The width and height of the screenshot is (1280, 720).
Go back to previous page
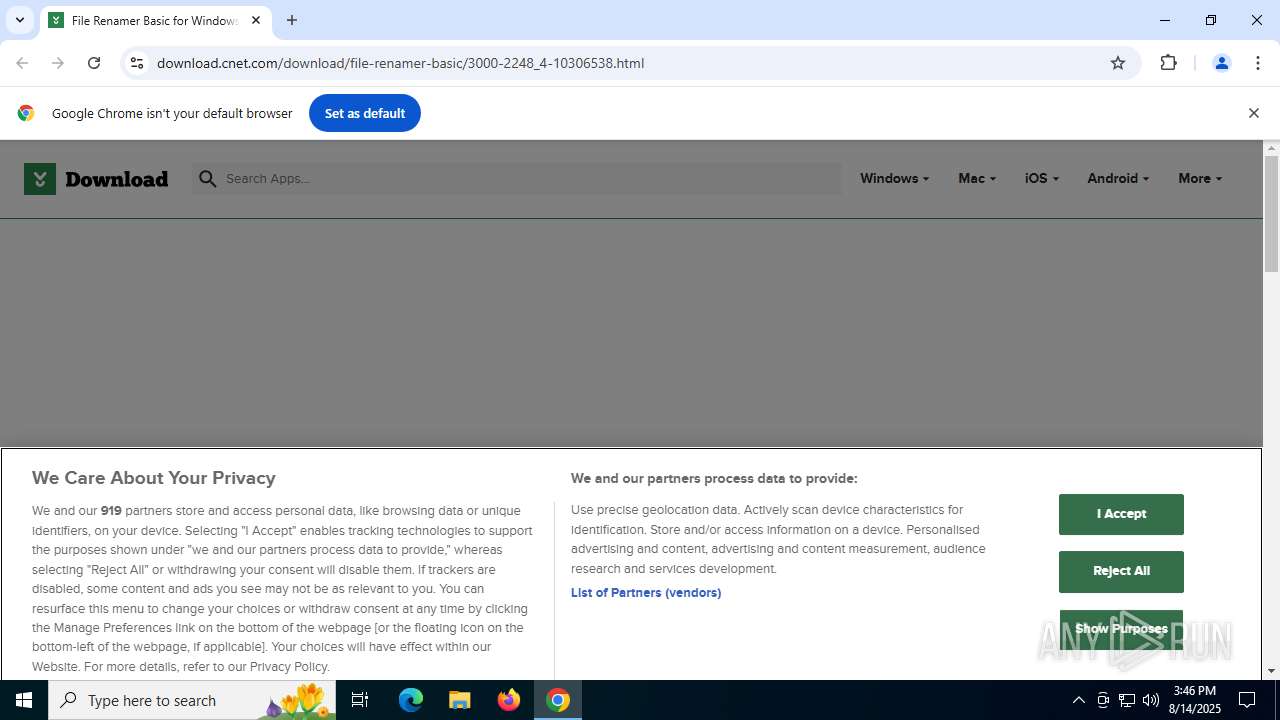point(22,63)
